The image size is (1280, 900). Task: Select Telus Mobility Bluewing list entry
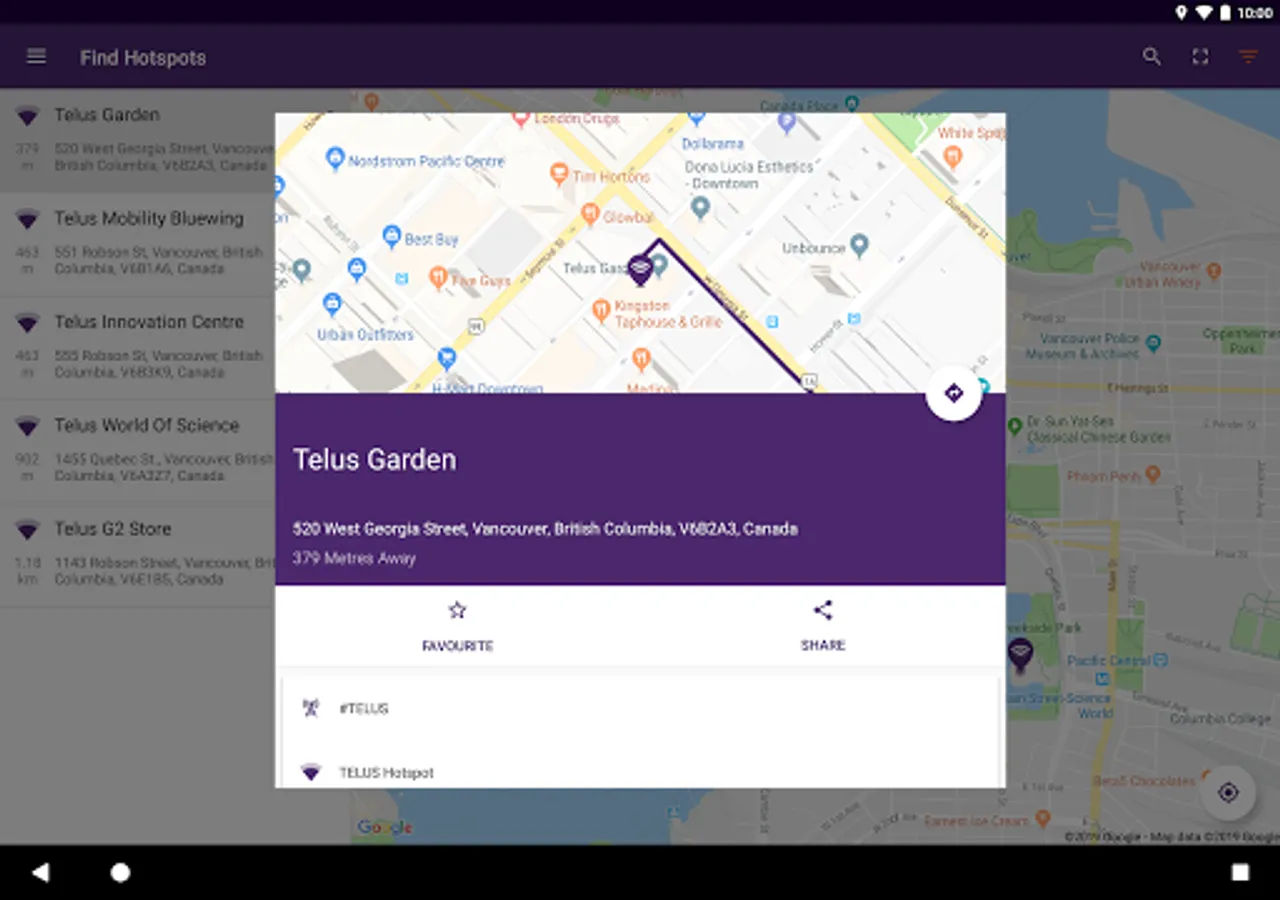tap(138, 244)
